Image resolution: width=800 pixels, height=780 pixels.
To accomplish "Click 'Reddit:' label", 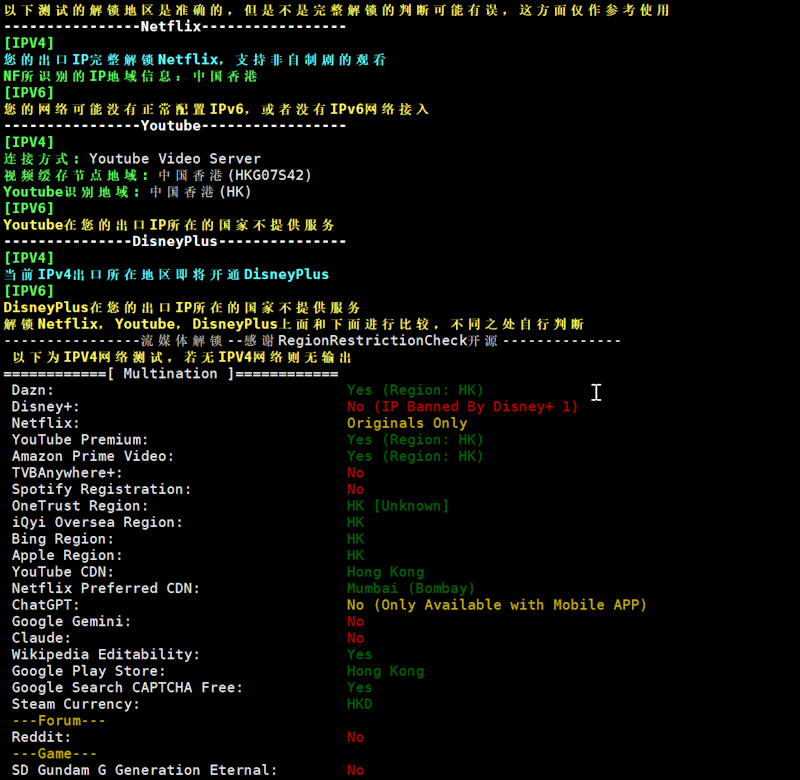I will click(41, 737).
